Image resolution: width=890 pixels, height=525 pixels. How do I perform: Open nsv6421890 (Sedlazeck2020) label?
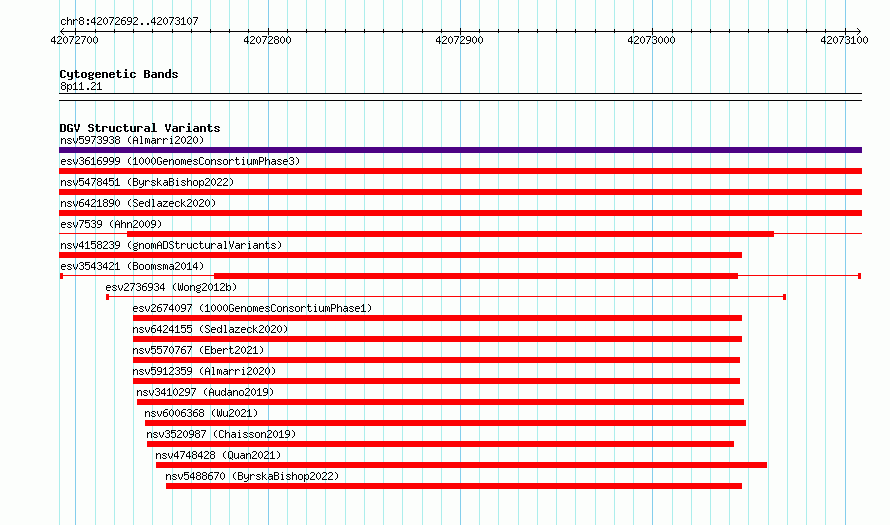click(138, 203)
